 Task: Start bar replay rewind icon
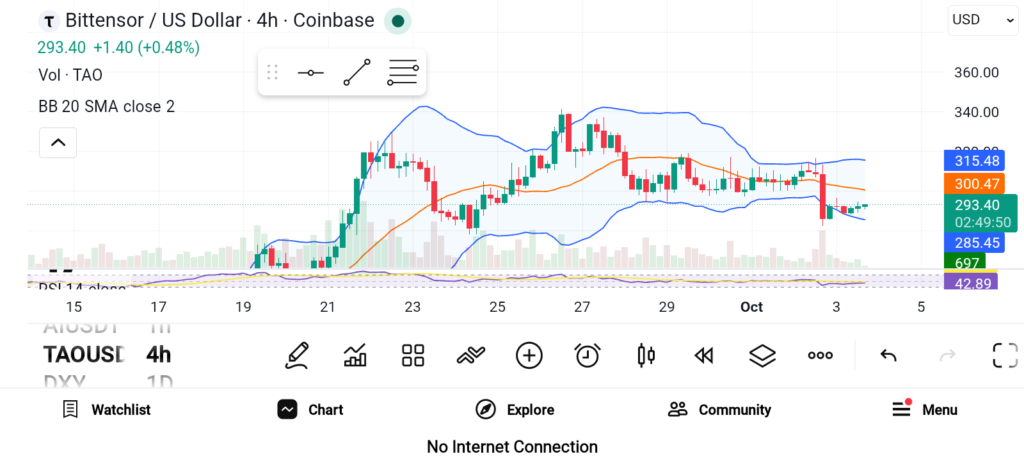[x=703, y=355]
